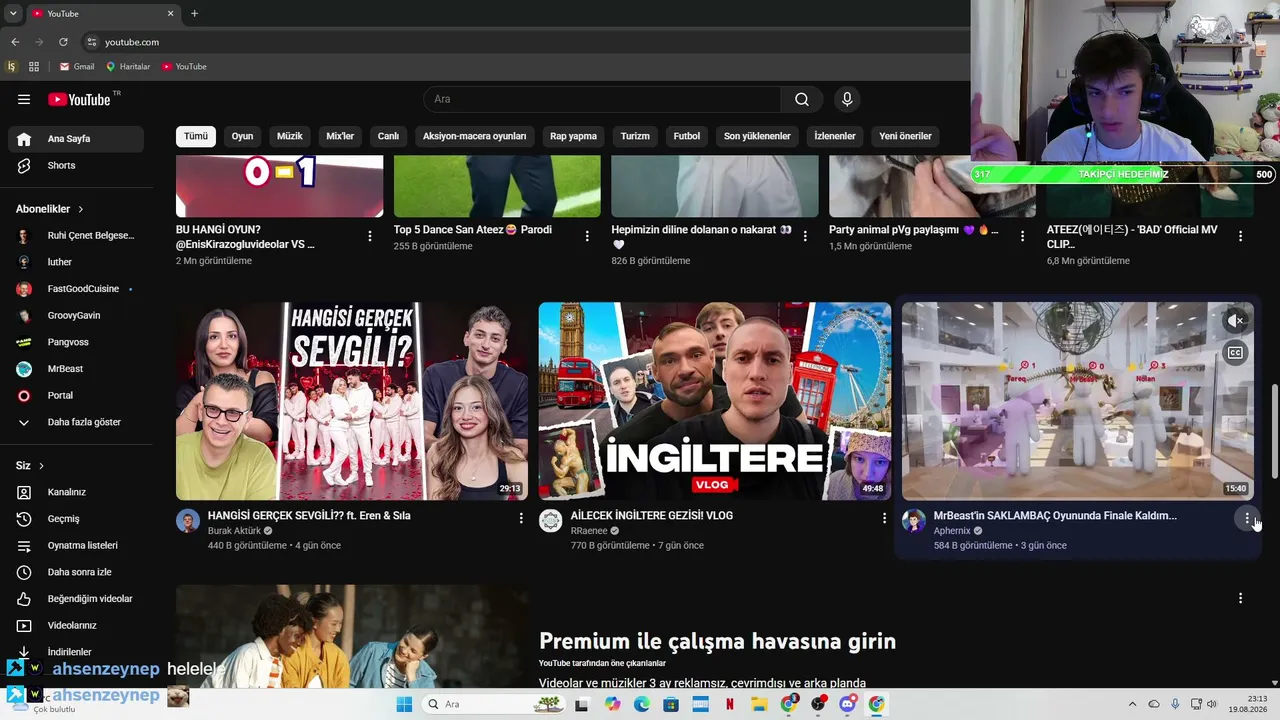Open Daha sonra izle list
Viewport: 1280px width, 720px height.
76,572
